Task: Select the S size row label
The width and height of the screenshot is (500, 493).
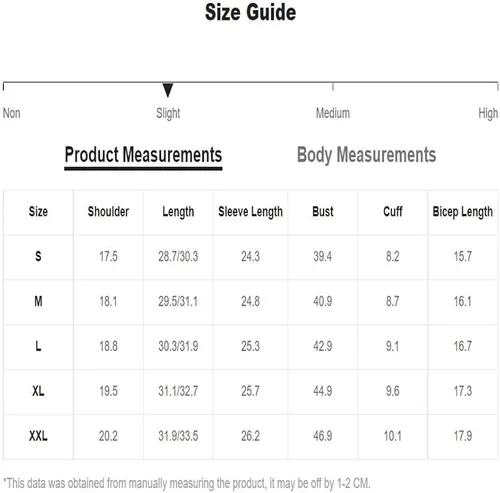Action: pos(38,256)
